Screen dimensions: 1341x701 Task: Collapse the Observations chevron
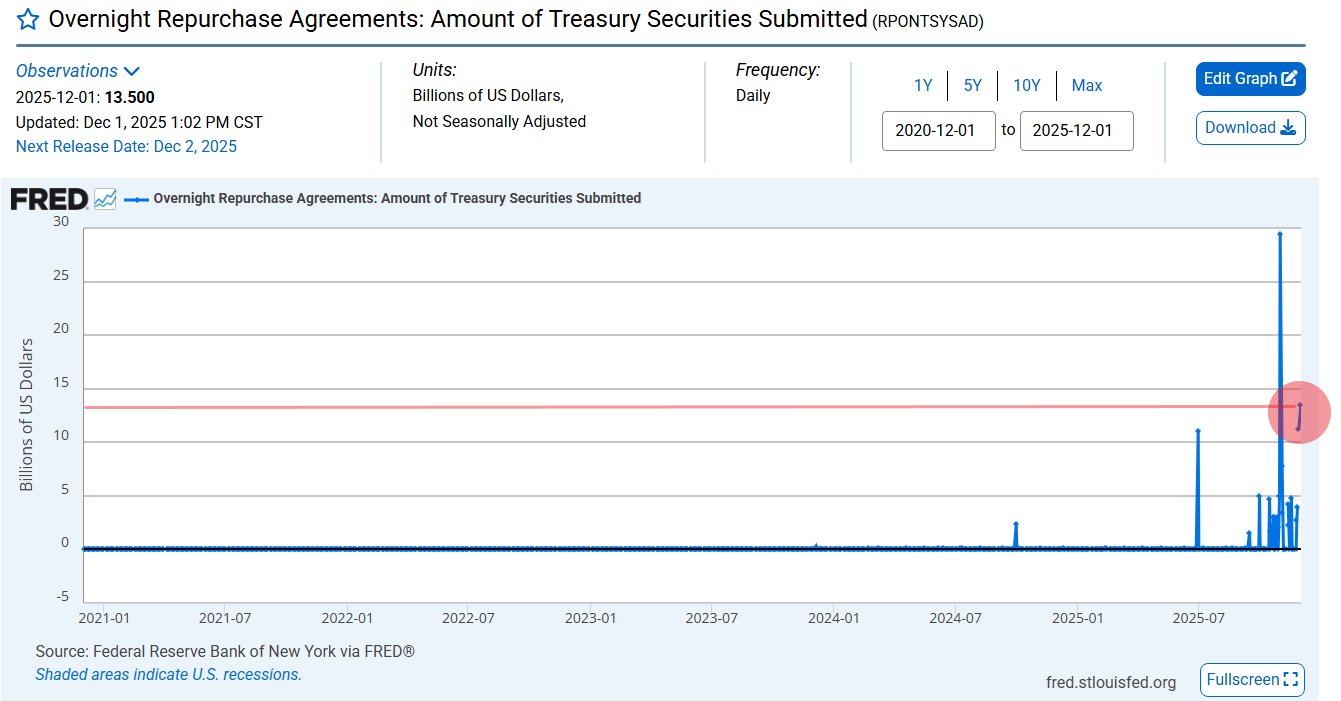134,70
